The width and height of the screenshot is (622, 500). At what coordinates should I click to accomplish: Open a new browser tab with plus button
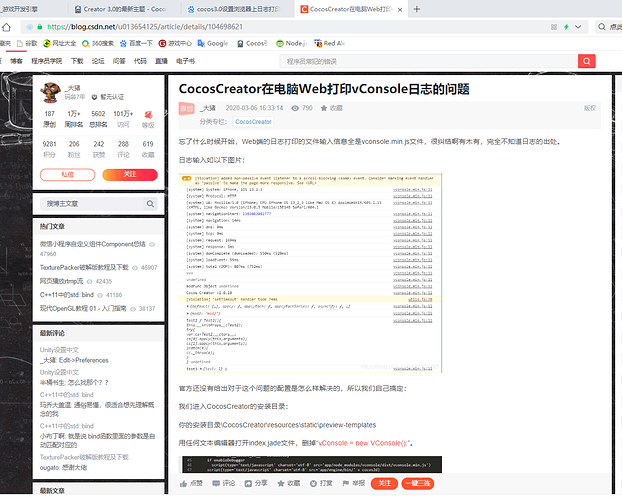(x=417, y=9)
